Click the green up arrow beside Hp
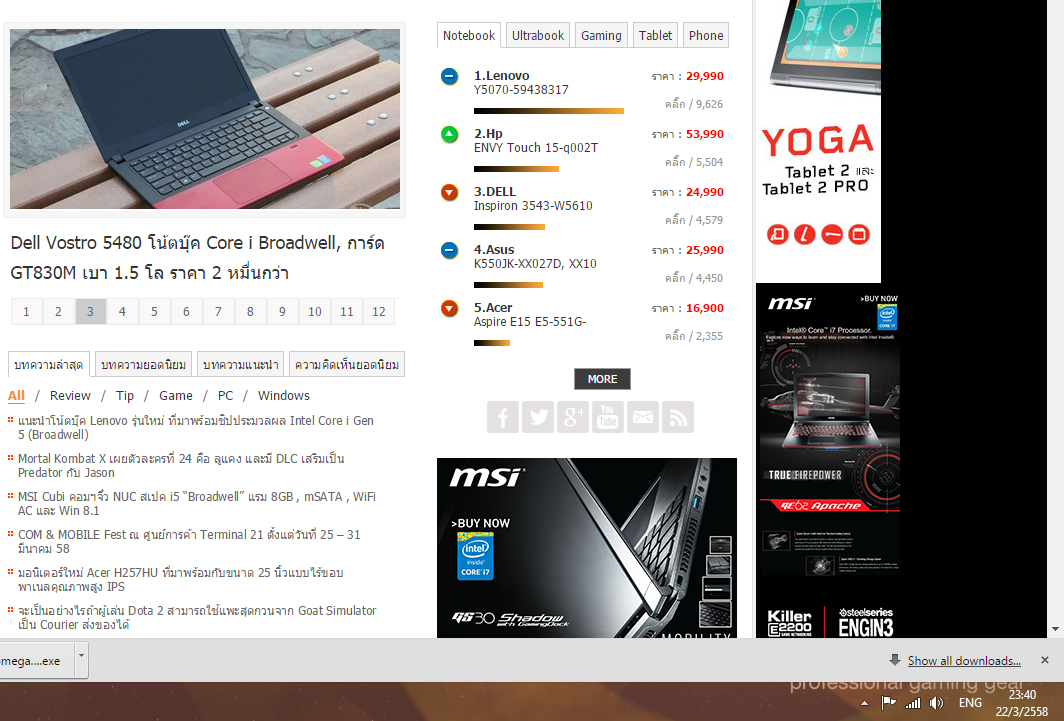1064x721 pixels. tap(449, 134)
